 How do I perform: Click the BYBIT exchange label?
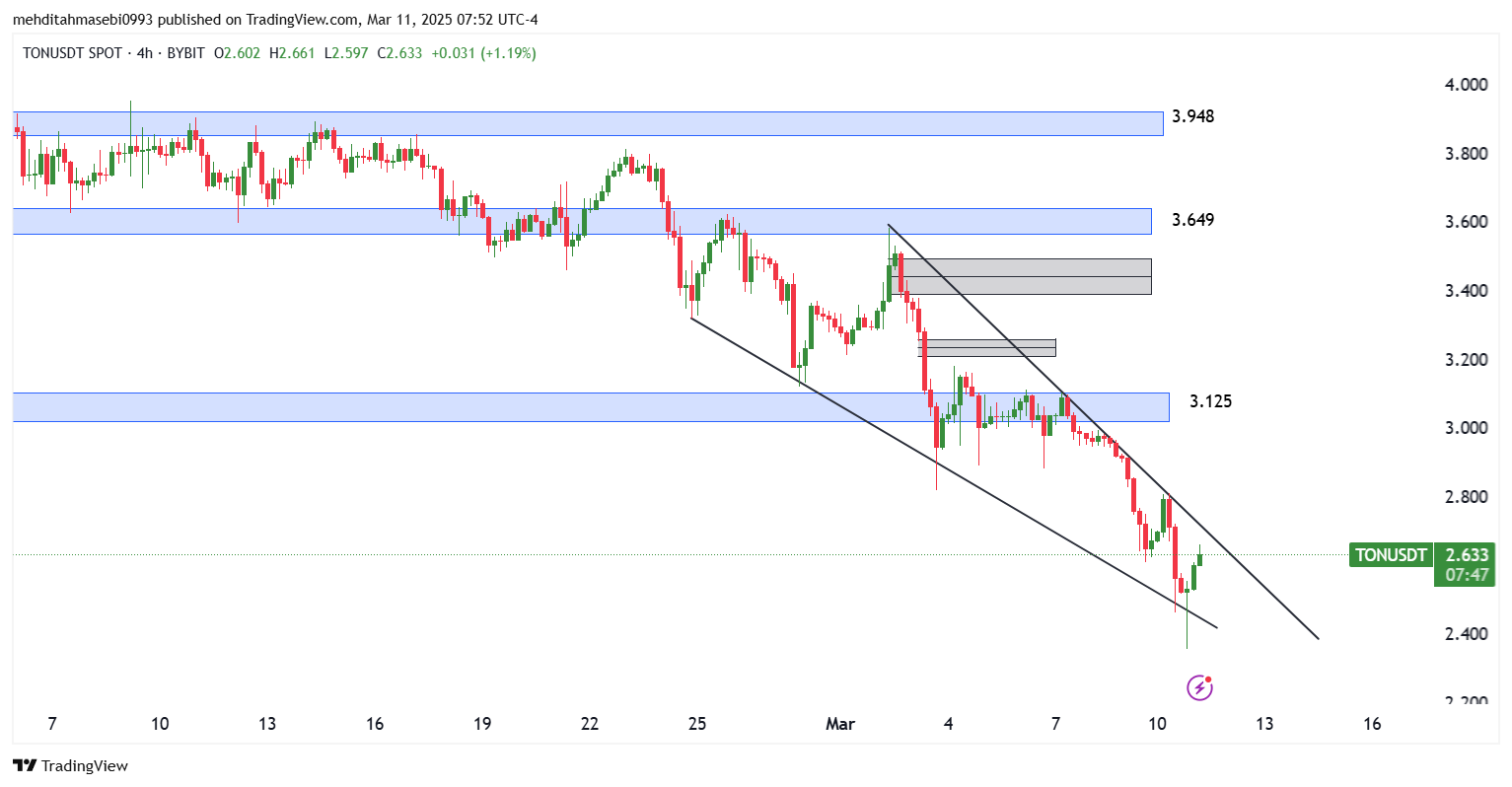click(x=185, y=53)
